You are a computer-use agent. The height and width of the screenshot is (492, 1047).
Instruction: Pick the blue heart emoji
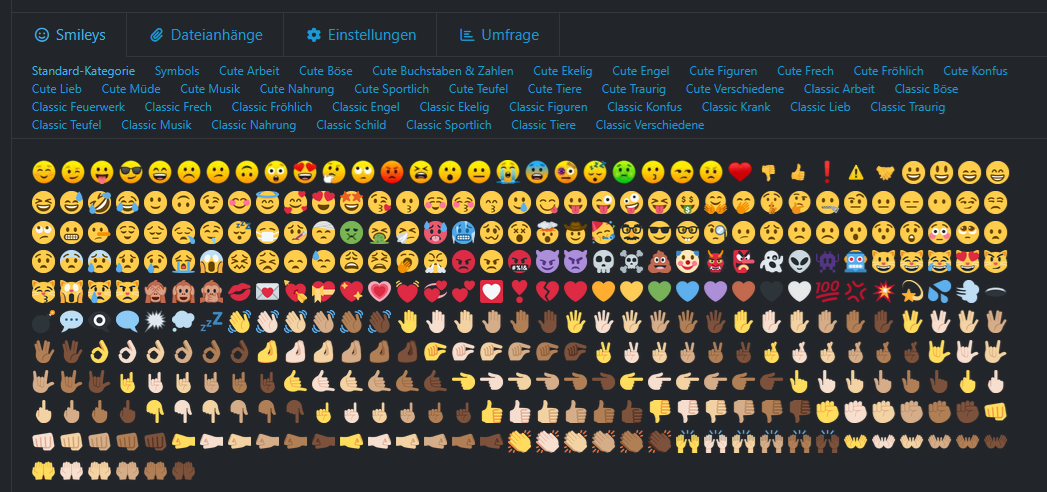(687, 292)
